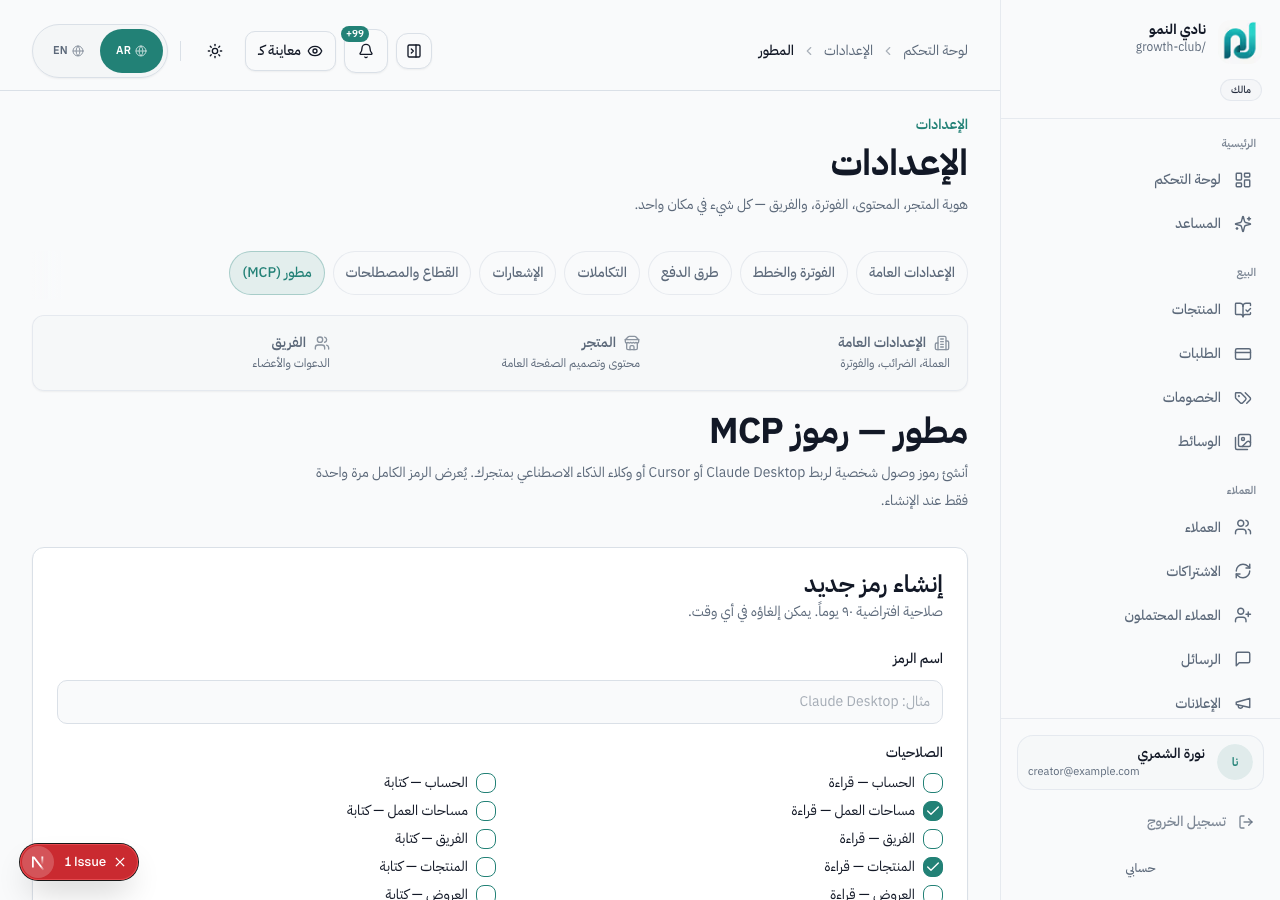
Task: Dismiss the 1 Issue badge with X
Action: point(120,862)
